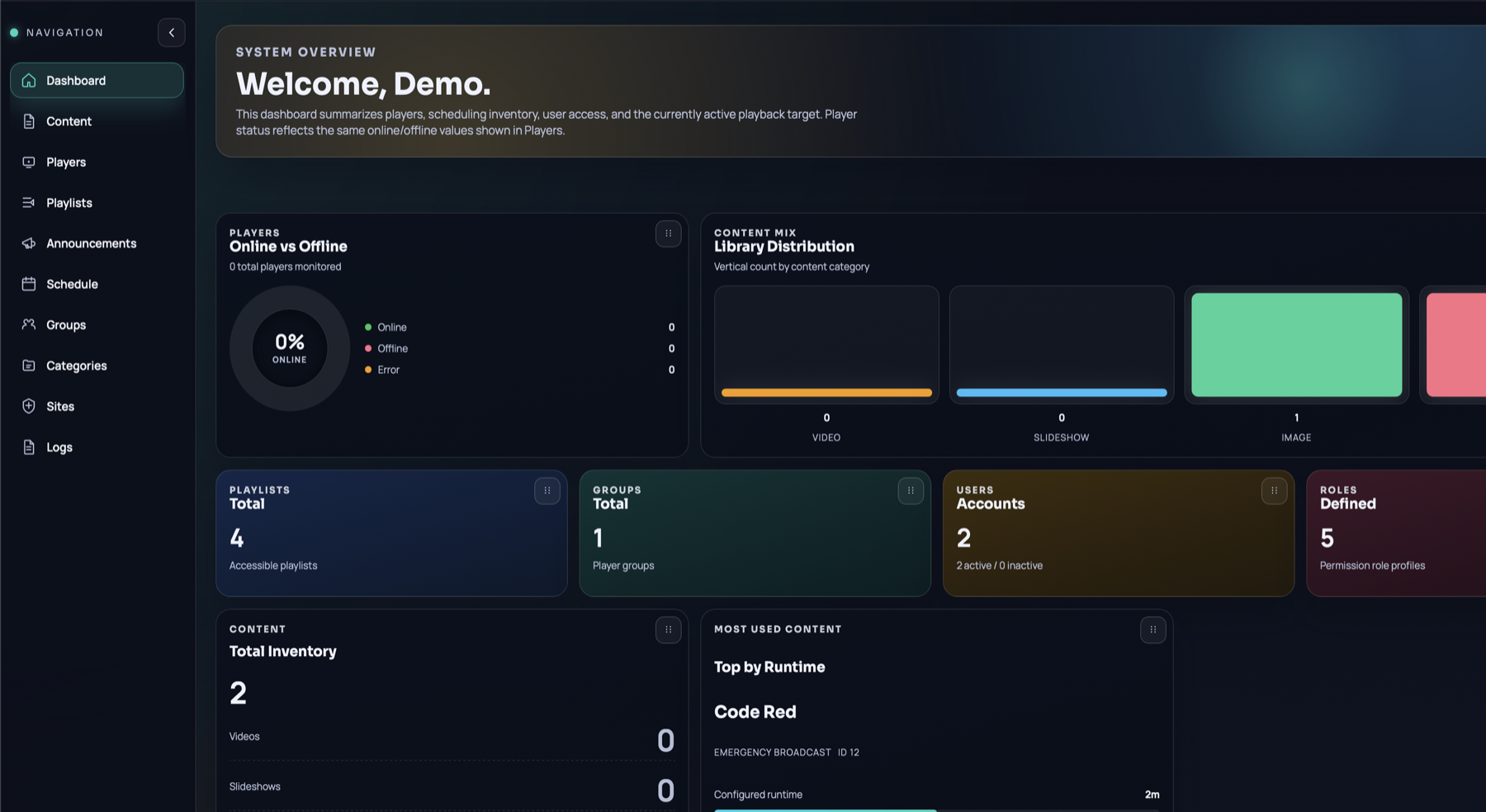Viewport: 1486px width, 812px height.
Task: Open the Players section via its monitor icon
Action: click(29, 162)
